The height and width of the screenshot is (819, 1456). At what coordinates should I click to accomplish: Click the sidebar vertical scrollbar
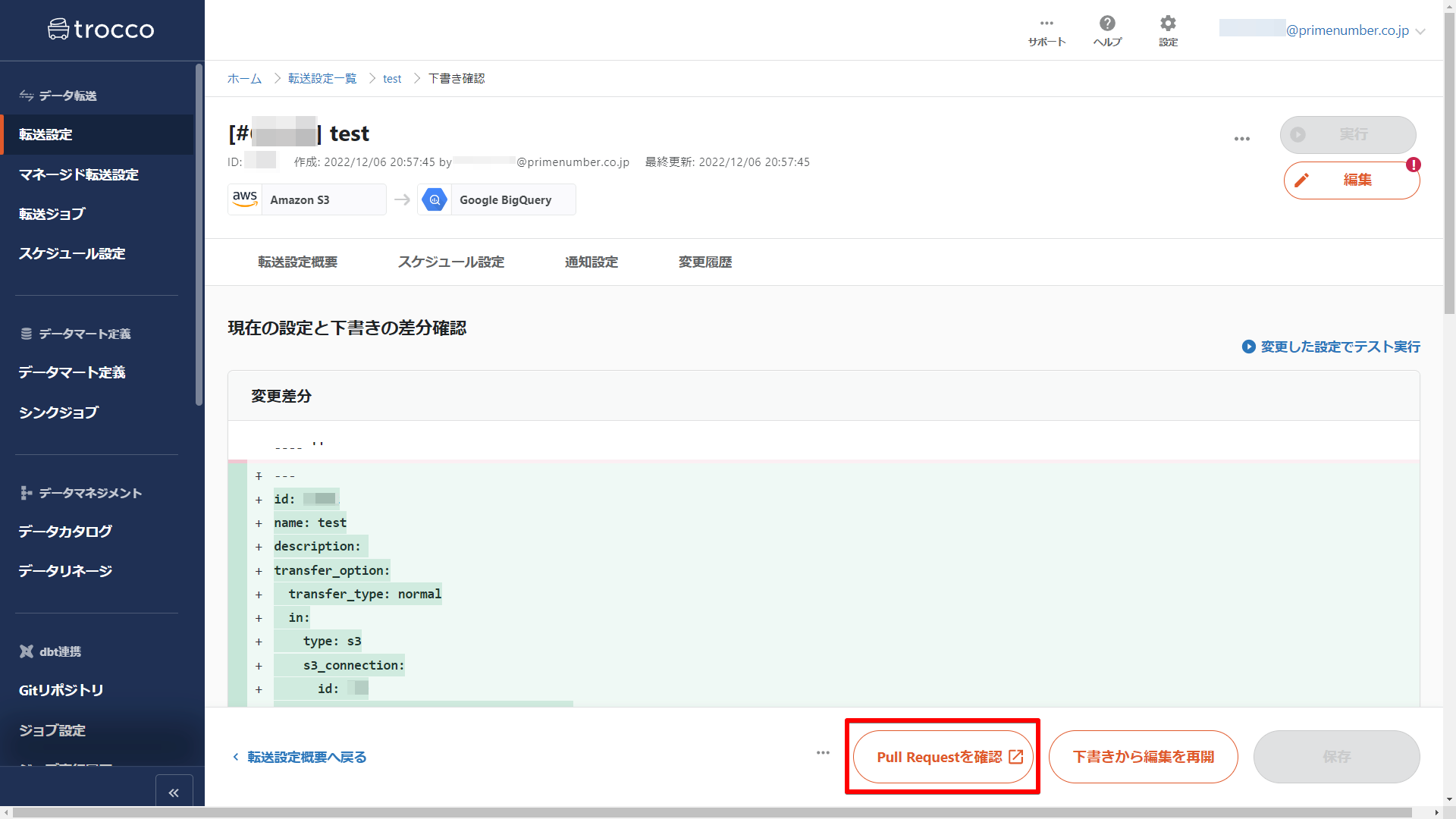(199, 235)
